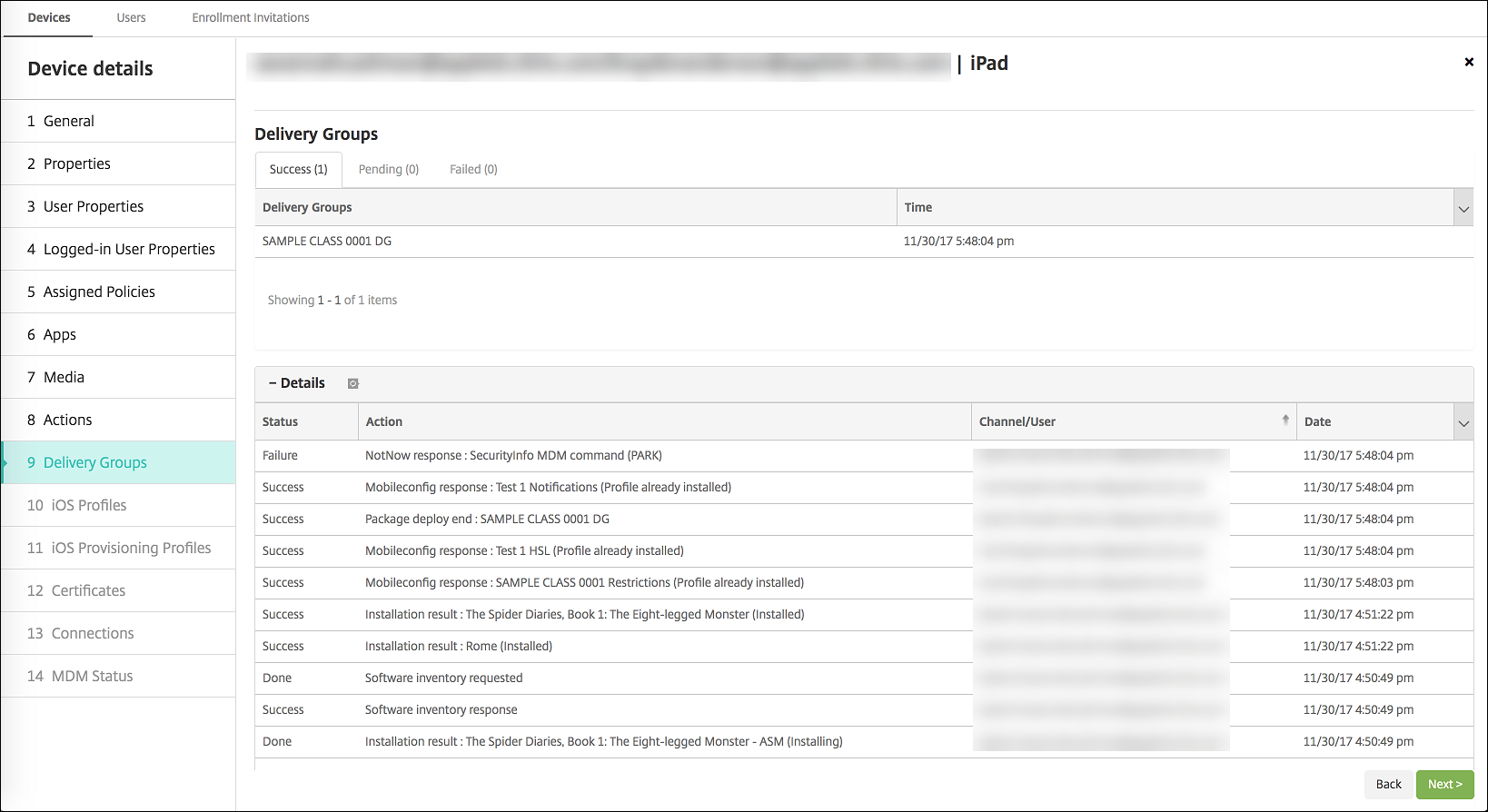
Task: Go to the General section
Action: coord(69,121)
